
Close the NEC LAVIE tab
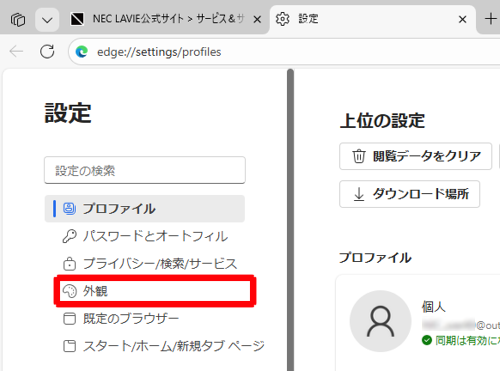click(257, 20)
